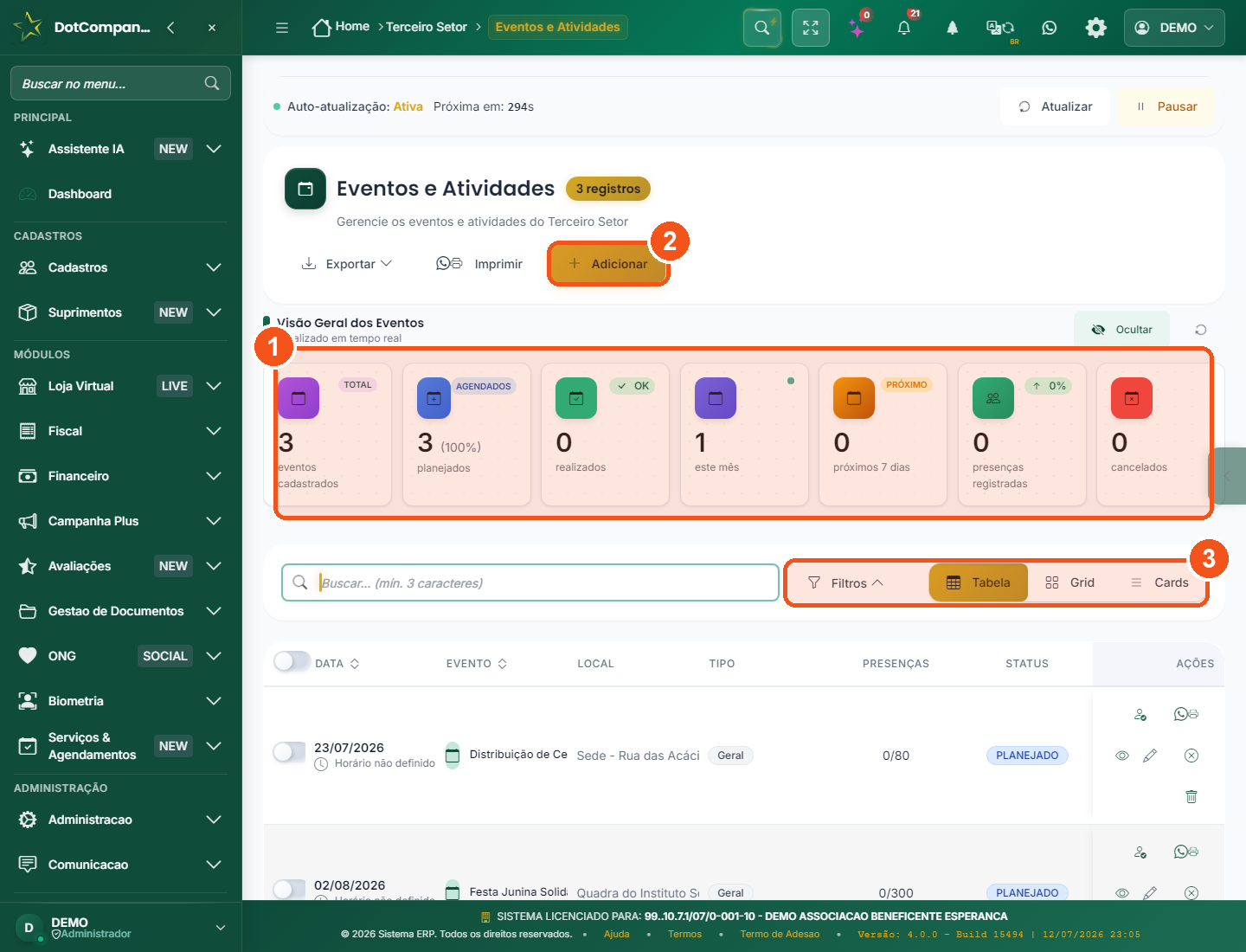
Task: Open the language translation BR icon
Action: pos(1001,28)
